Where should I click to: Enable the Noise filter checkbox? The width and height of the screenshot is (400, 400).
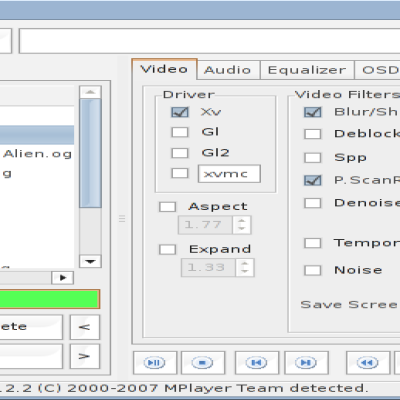[313, 270]
